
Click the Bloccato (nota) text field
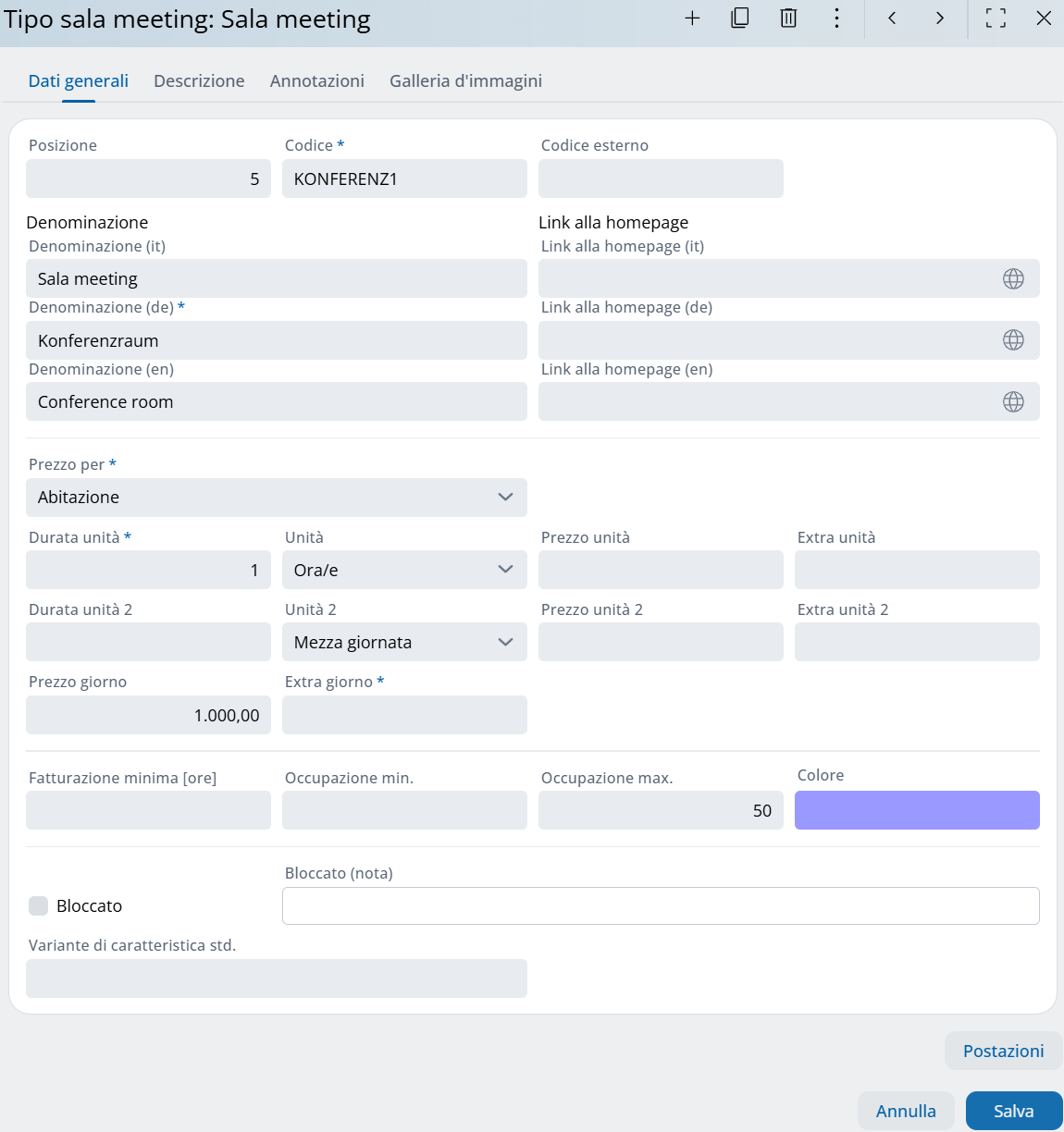coord(660,906)
